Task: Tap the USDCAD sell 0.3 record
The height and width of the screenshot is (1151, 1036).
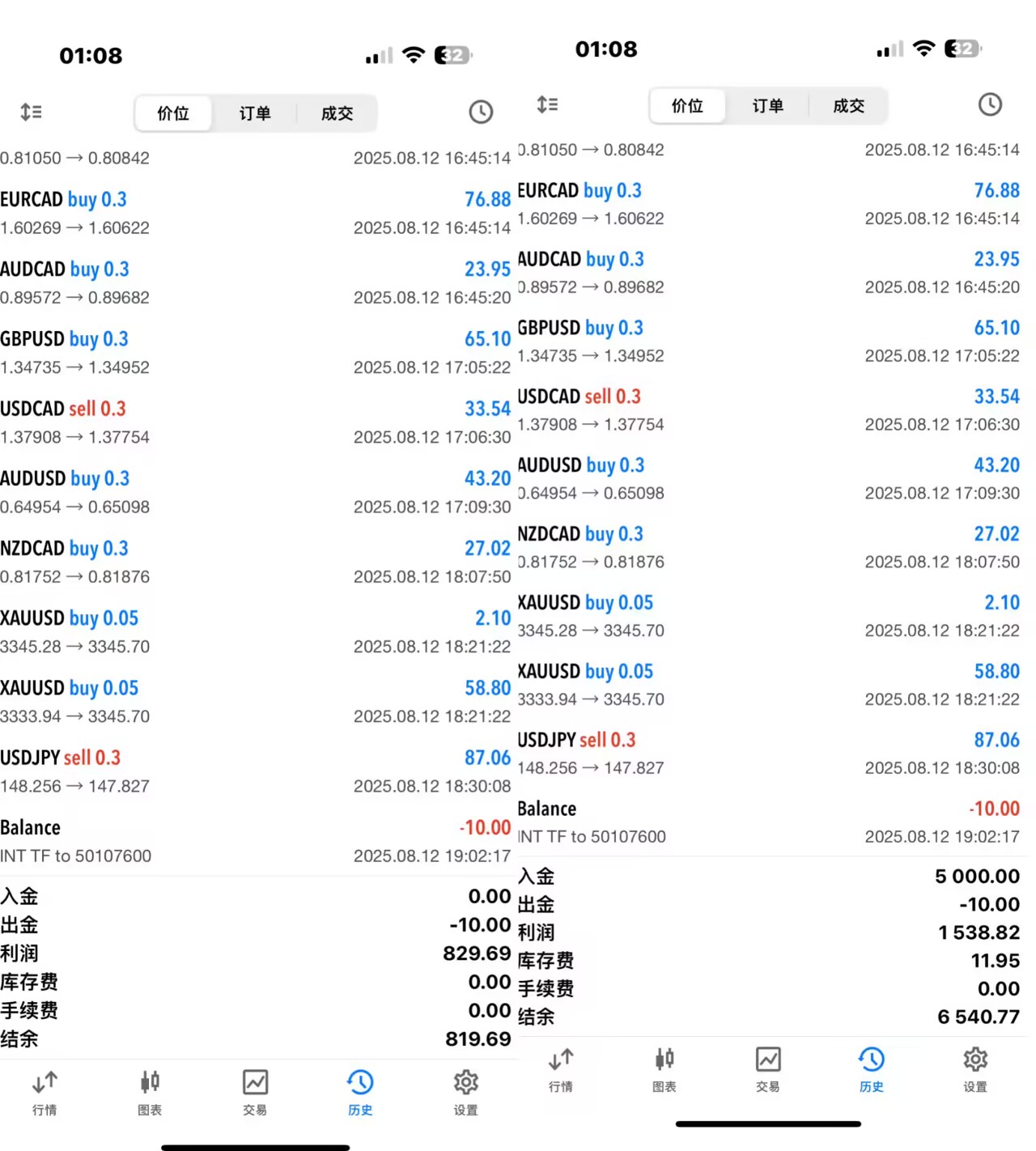Action: click(243, 422)
